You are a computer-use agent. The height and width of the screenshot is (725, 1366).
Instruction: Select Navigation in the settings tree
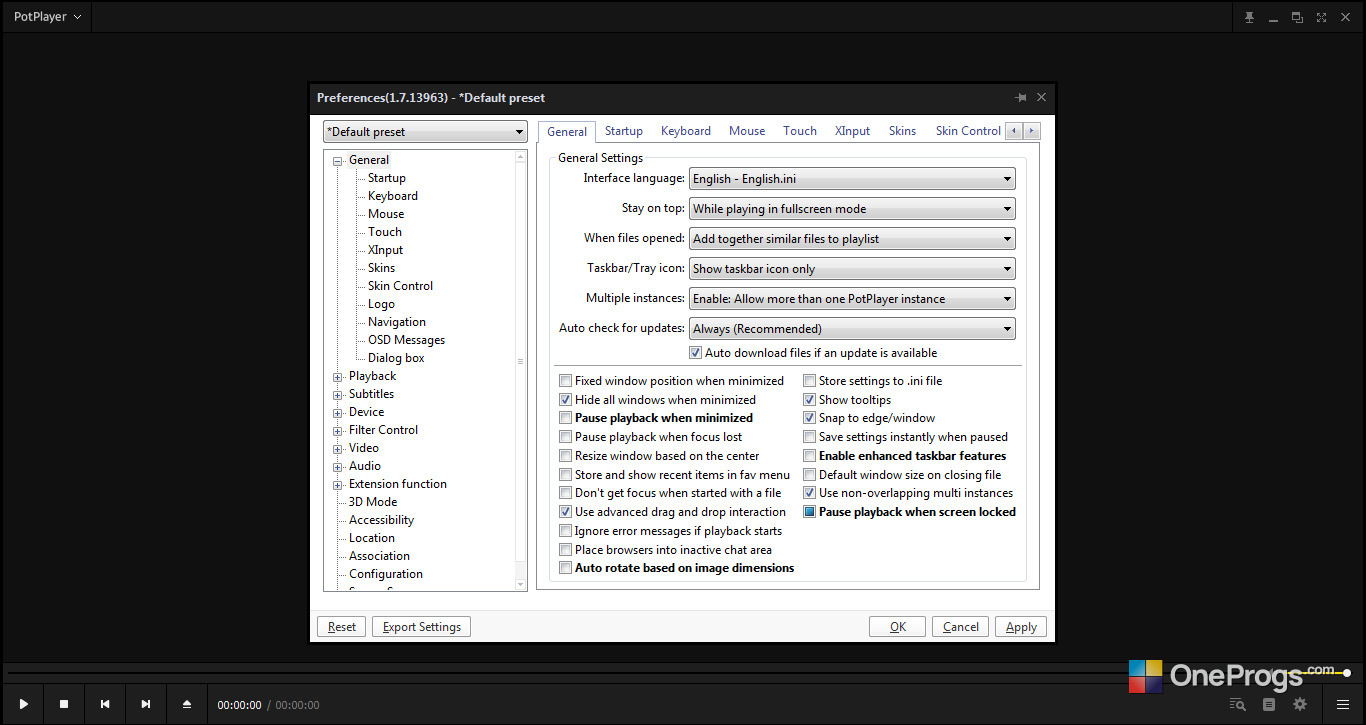point(397,322)
